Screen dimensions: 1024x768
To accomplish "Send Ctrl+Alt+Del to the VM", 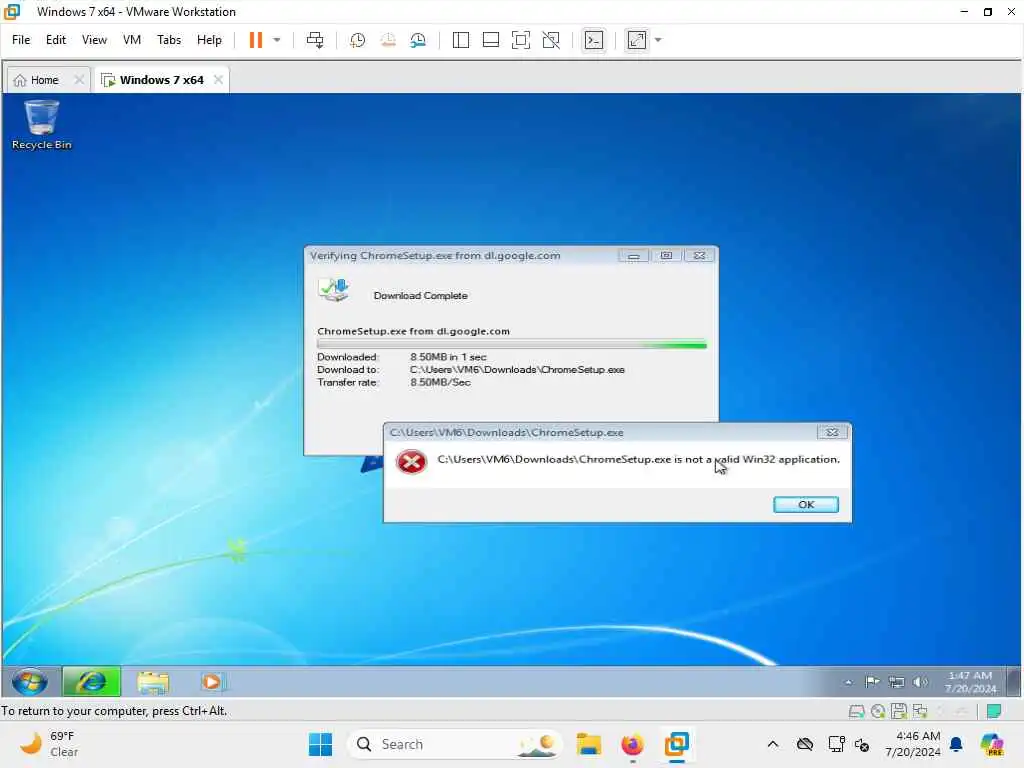I will [x=315, y=40].
